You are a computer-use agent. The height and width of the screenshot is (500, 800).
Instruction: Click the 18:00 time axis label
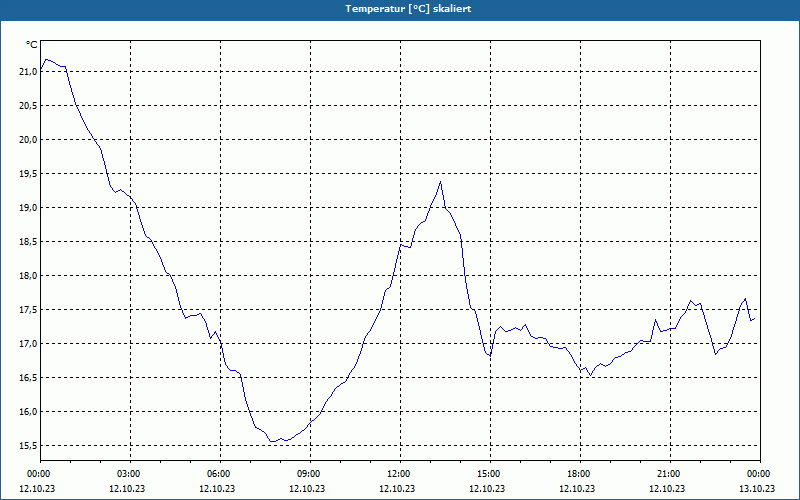click(x=581, y=474)
